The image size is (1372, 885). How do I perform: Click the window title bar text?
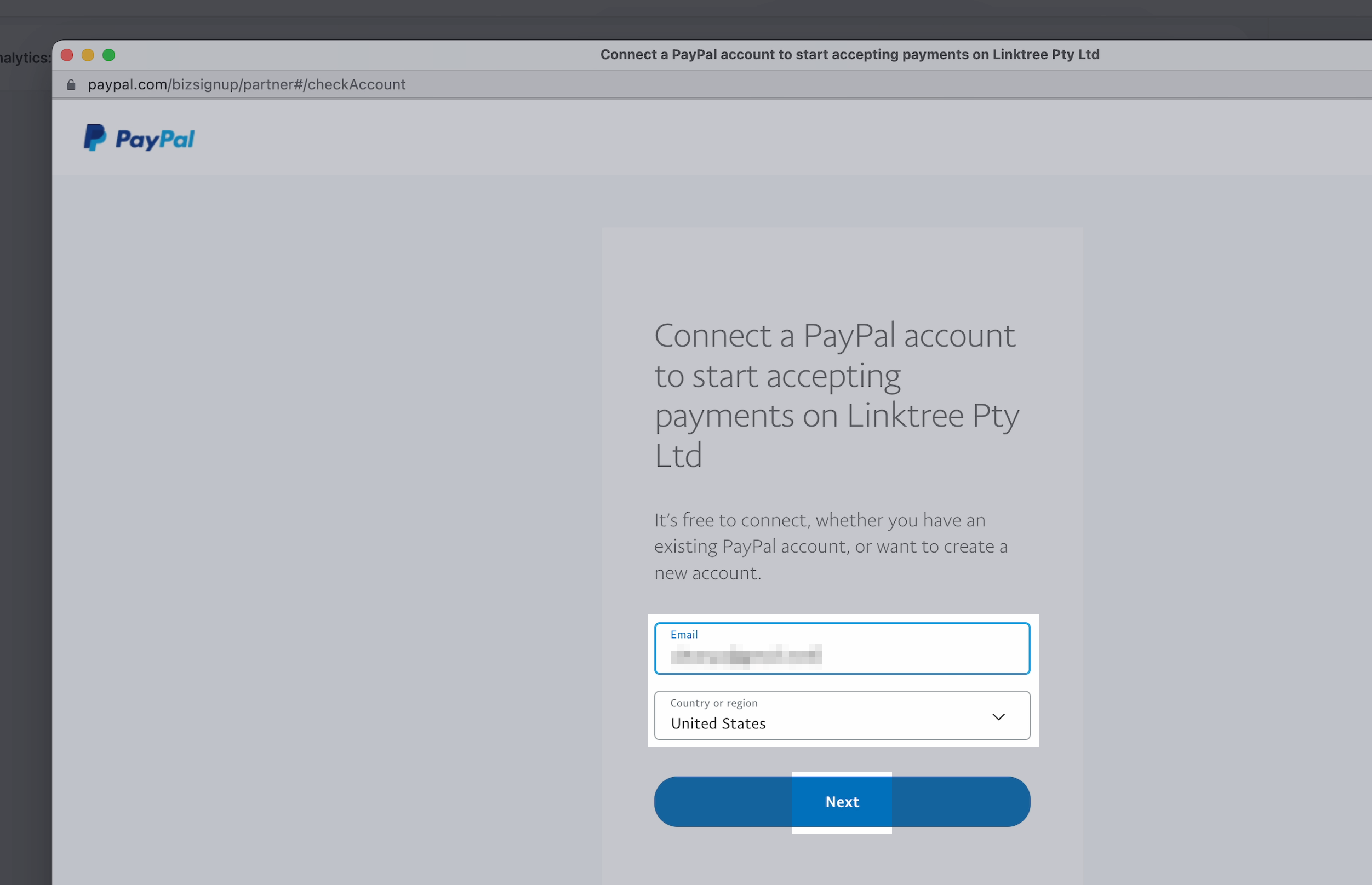(849, 55)
